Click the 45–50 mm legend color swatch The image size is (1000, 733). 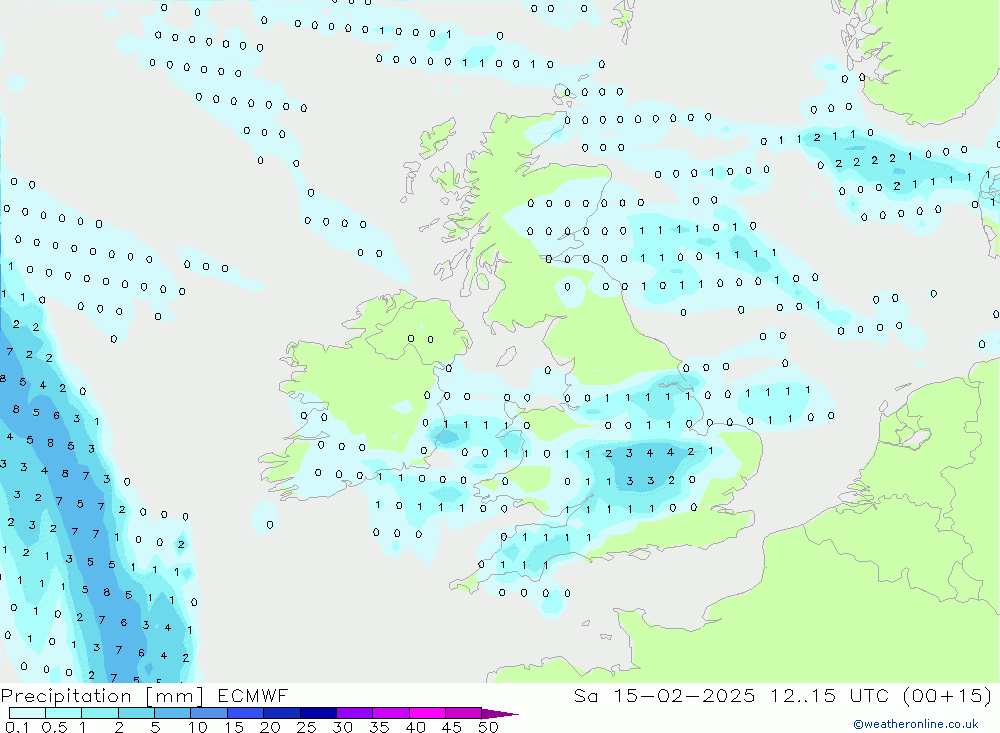tap(464, 713)
